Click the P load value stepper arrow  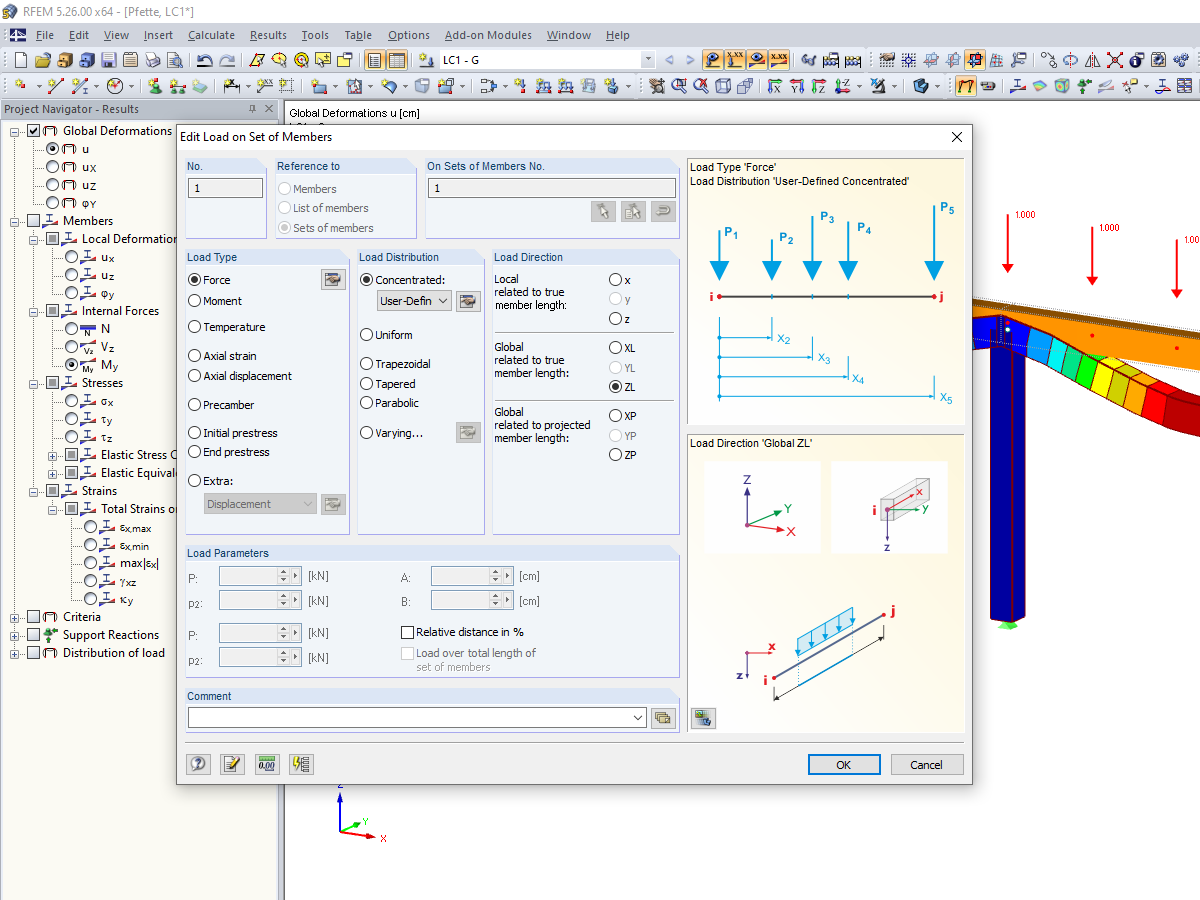pyautogui.click(x=284, y=576)
